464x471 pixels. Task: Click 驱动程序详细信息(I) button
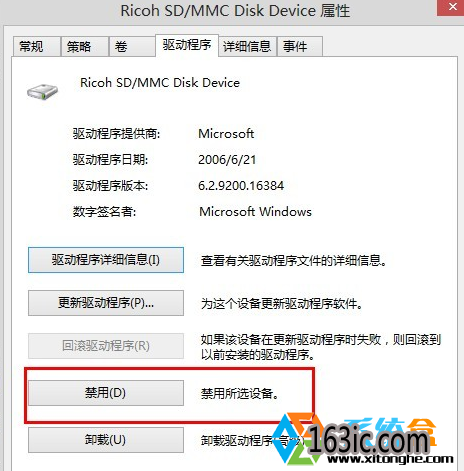pyautogui.click(x=106, y=260)
